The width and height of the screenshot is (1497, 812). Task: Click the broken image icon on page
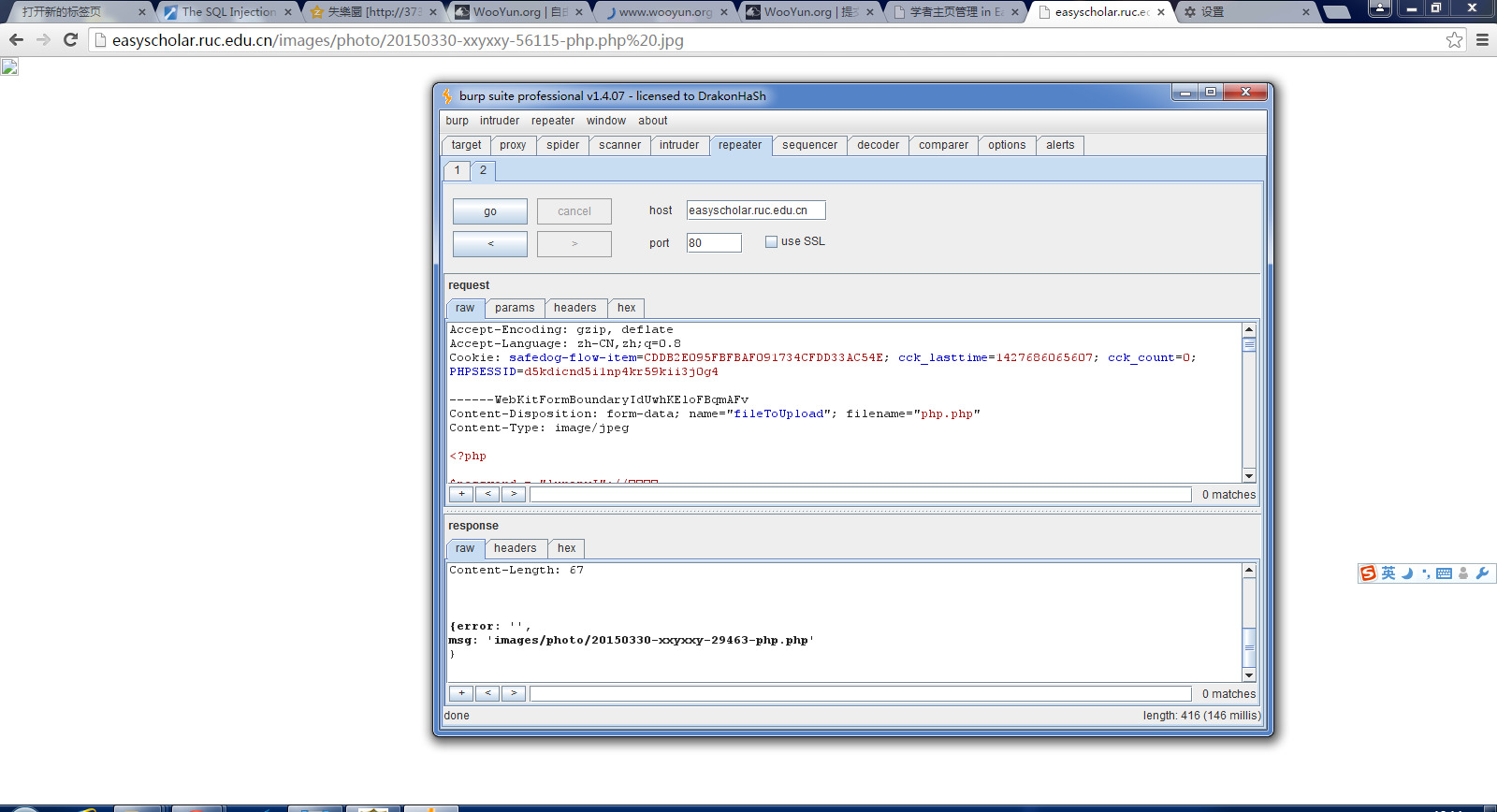9,66
